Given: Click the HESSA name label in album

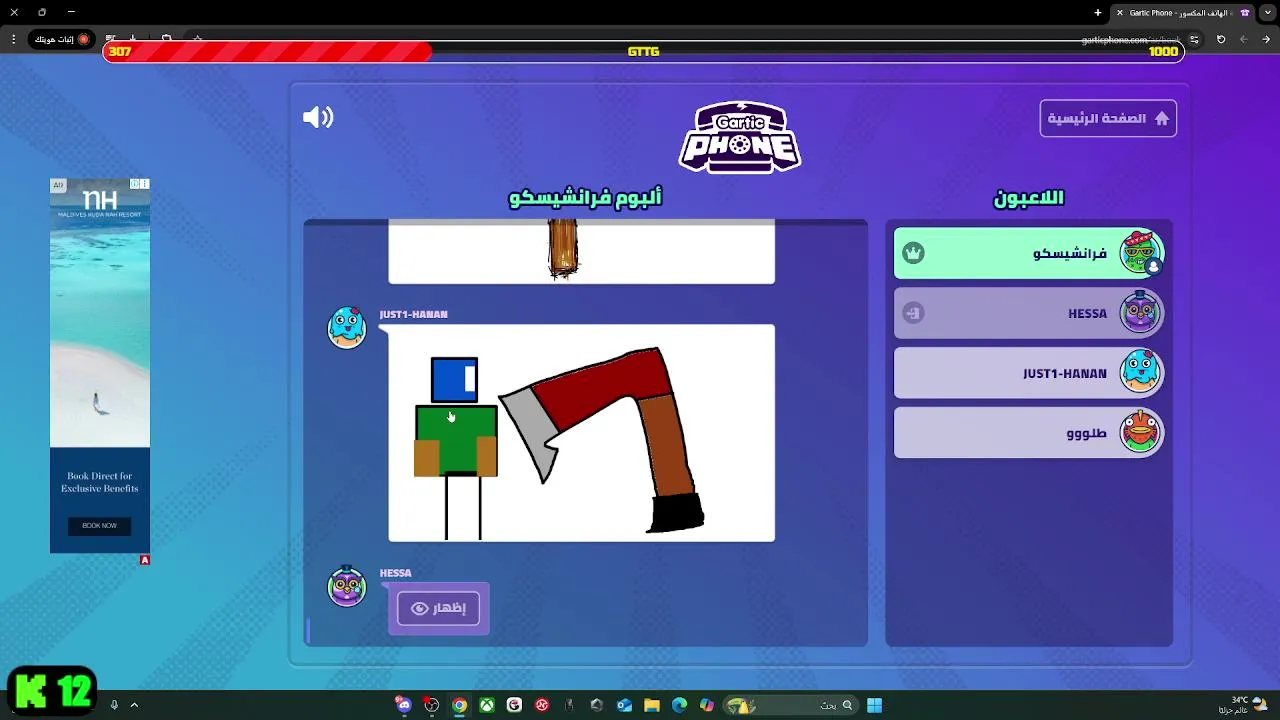Looking at the screenshot, I should tap(395, 573).
